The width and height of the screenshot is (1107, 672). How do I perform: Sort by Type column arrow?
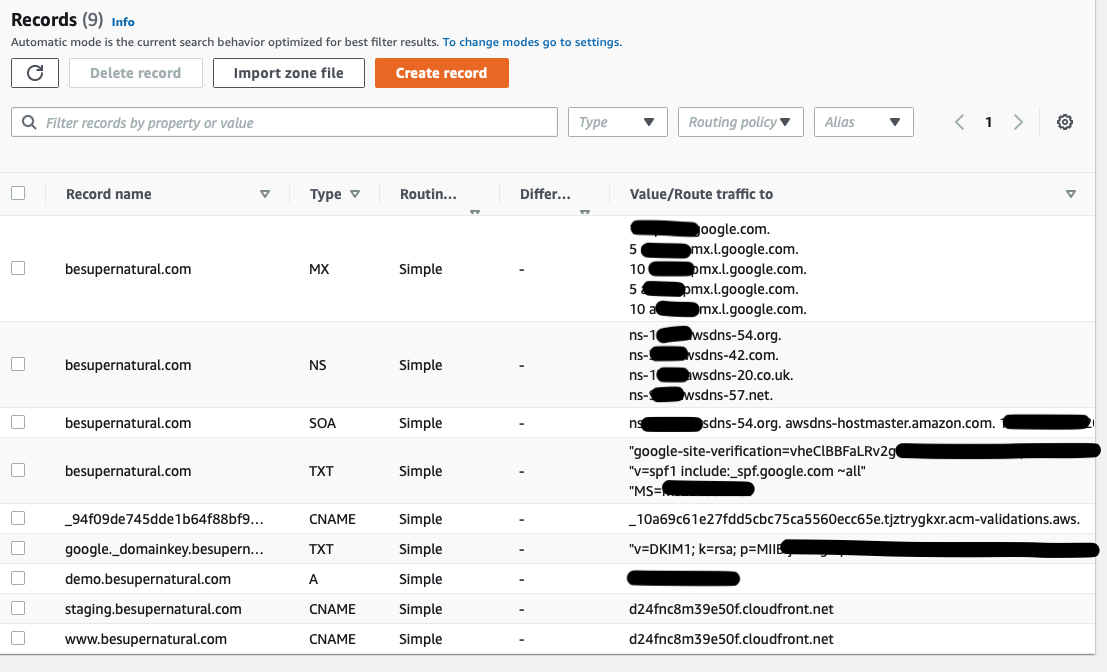355,193
